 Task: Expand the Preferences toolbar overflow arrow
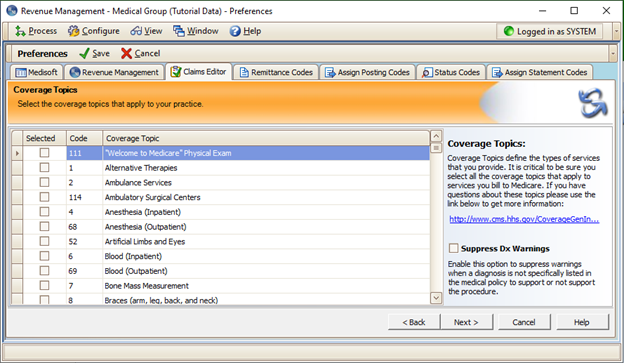coord(612,53)
